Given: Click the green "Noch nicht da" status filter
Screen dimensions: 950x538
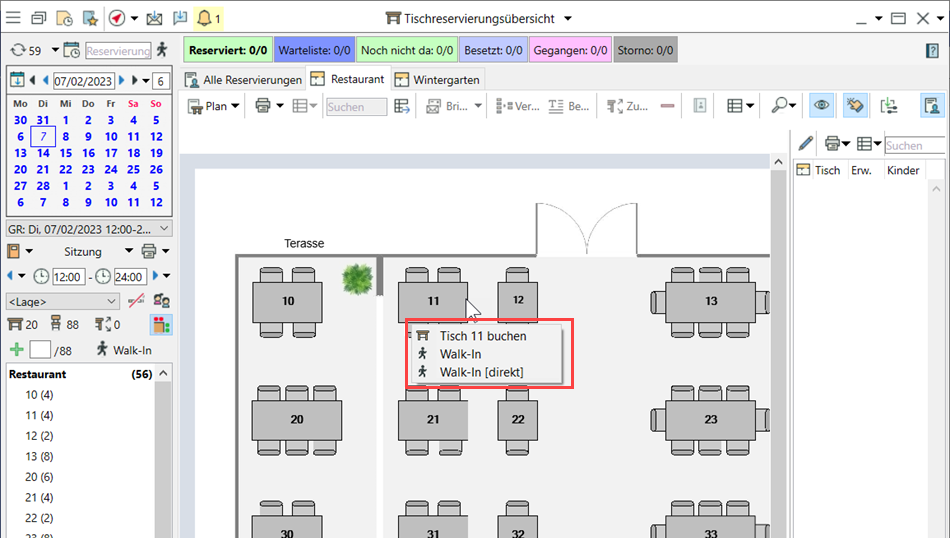Looking at the screenshot, I should tap(407, 50).
